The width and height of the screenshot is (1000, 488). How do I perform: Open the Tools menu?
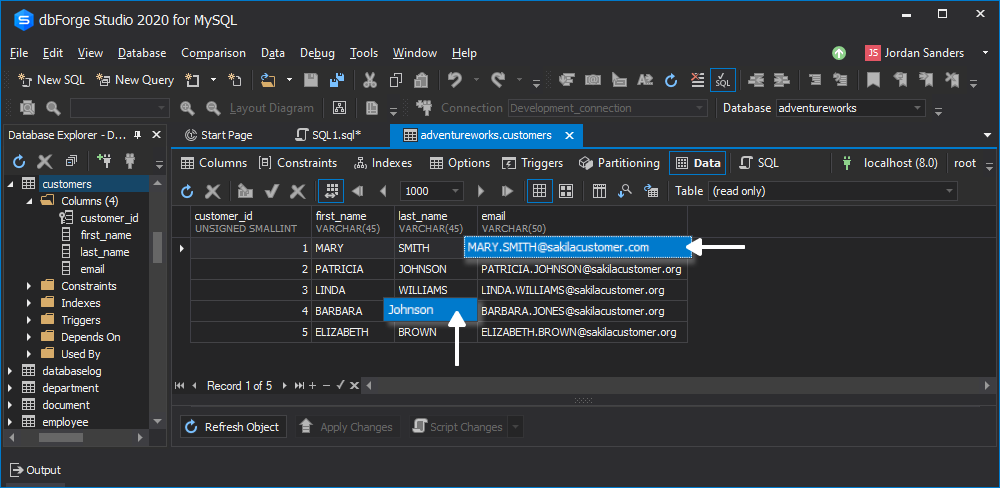pyautogui.click(x=364, y=53)
